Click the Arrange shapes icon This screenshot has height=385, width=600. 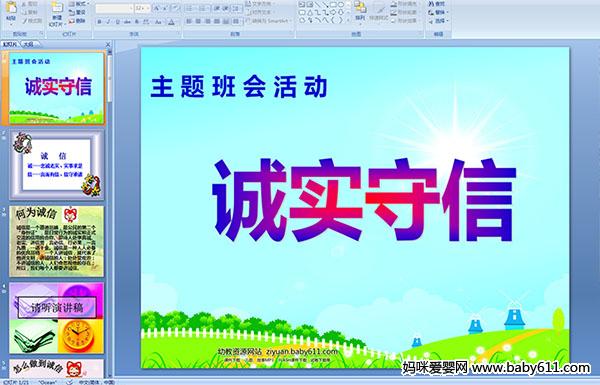[360, 10]
